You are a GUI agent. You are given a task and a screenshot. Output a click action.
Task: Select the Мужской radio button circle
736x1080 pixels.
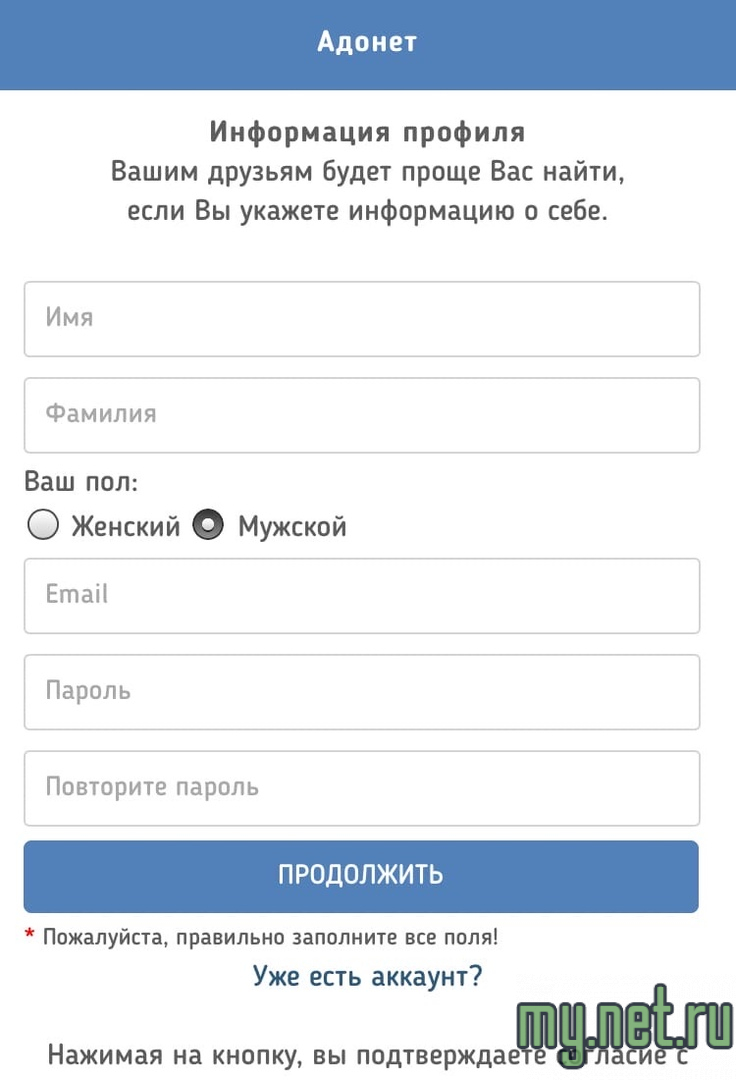(208, 525)
